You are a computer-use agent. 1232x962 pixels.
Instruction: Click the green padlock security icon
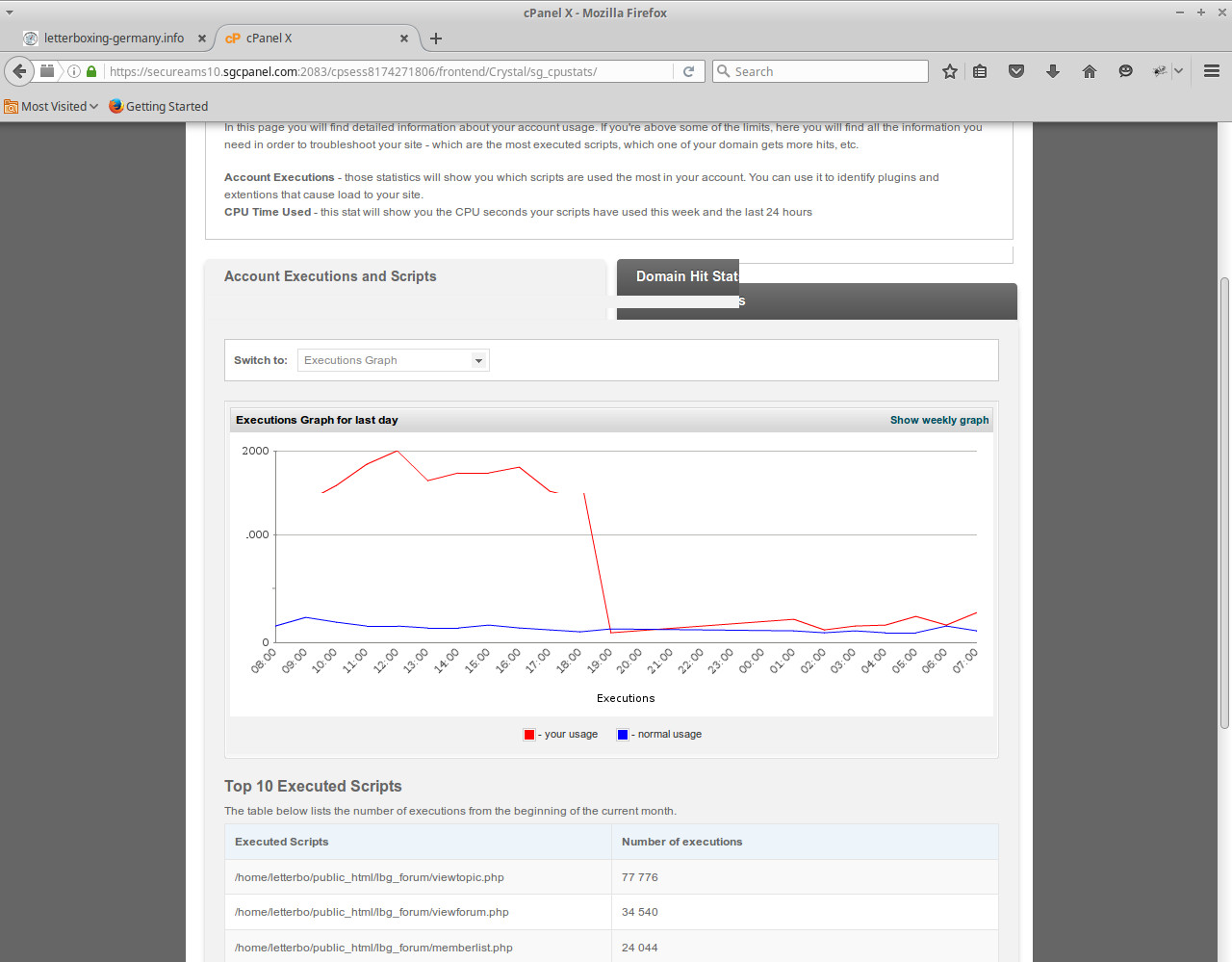91,71
